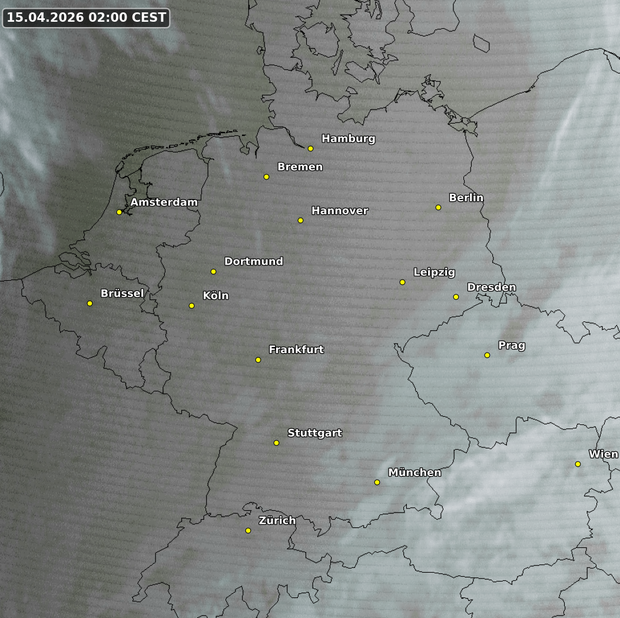Click the yellow marker dot for Zürich
Image resolution: width=620 pixels, height=618 pixels.
(x=248, y=531)
